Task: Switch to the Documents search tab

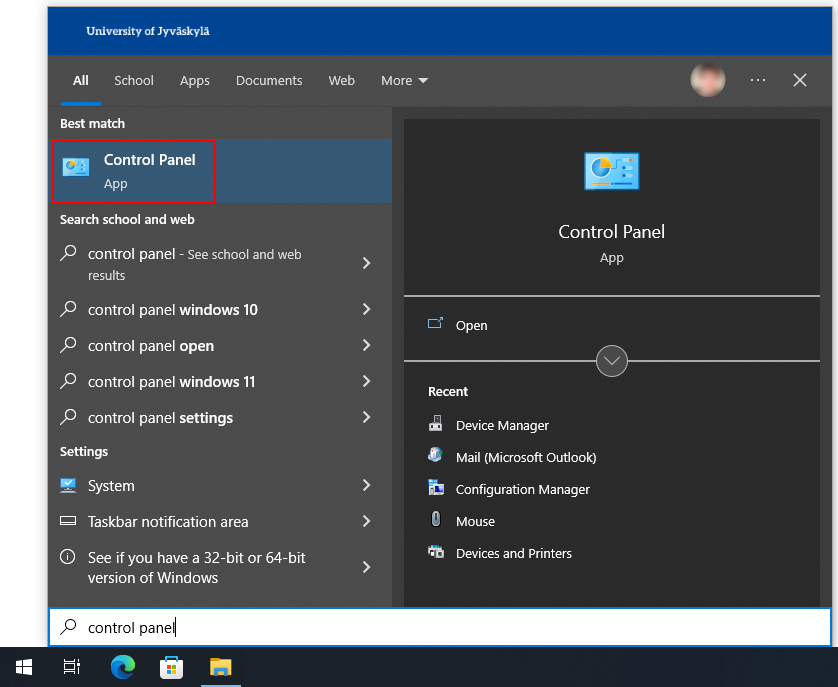Action: [x=269, y=80]
